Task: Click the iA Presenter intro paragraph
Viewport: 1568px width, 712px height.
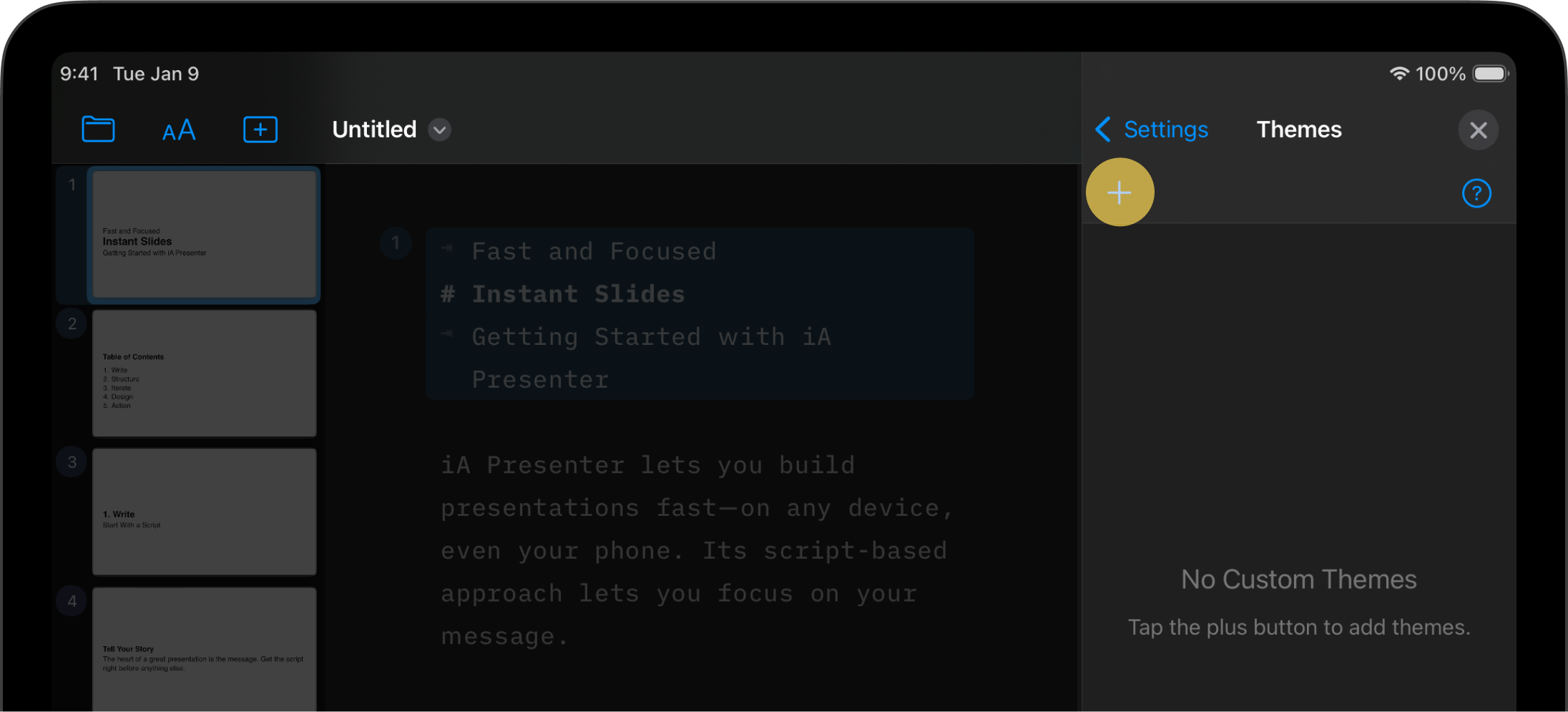Action: pyautogui.click(x=694, y=551)
